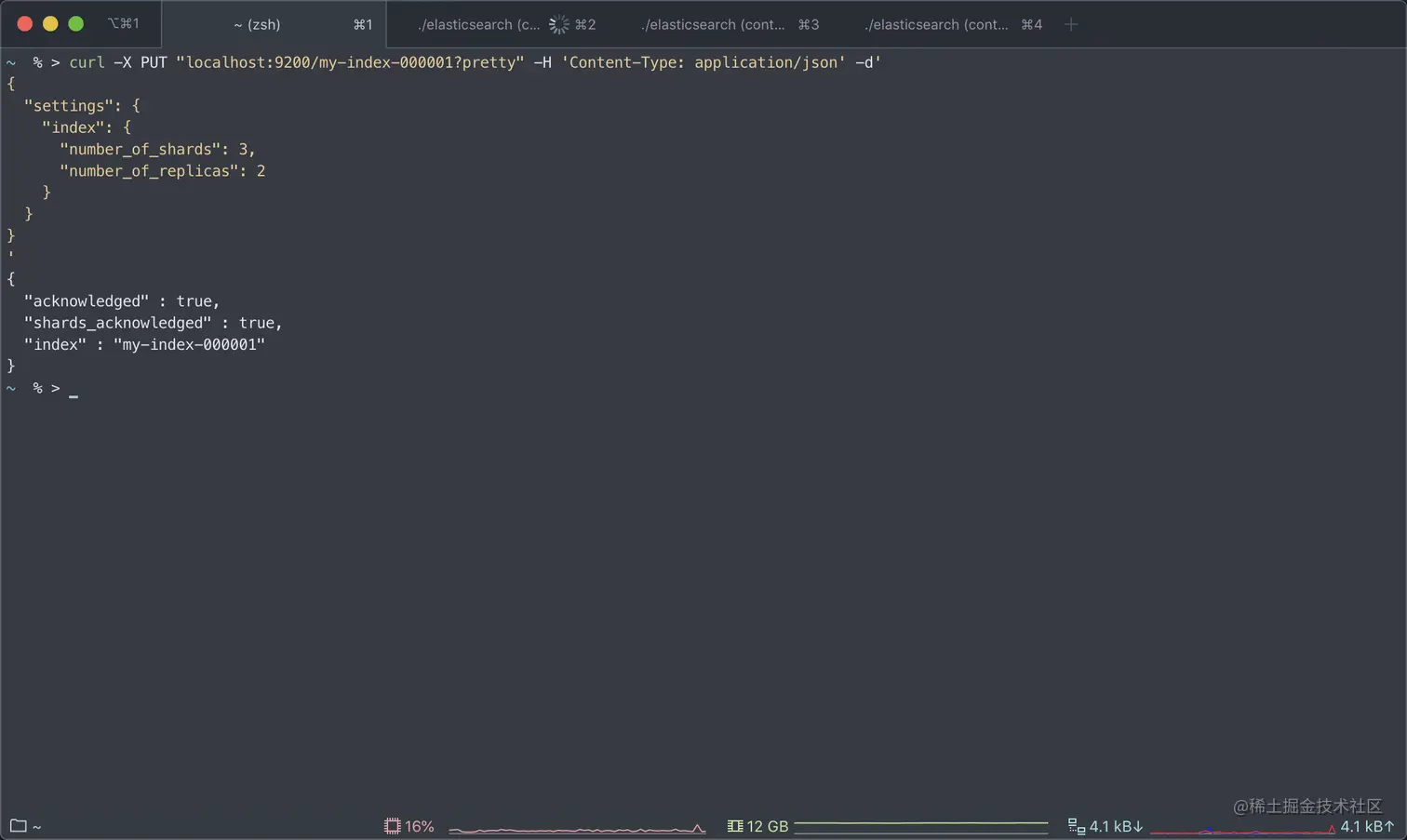Viewport: 1407px width, 840px height.
Task: Minimize the window with yellow button
Action: click(x=50, y=24)
